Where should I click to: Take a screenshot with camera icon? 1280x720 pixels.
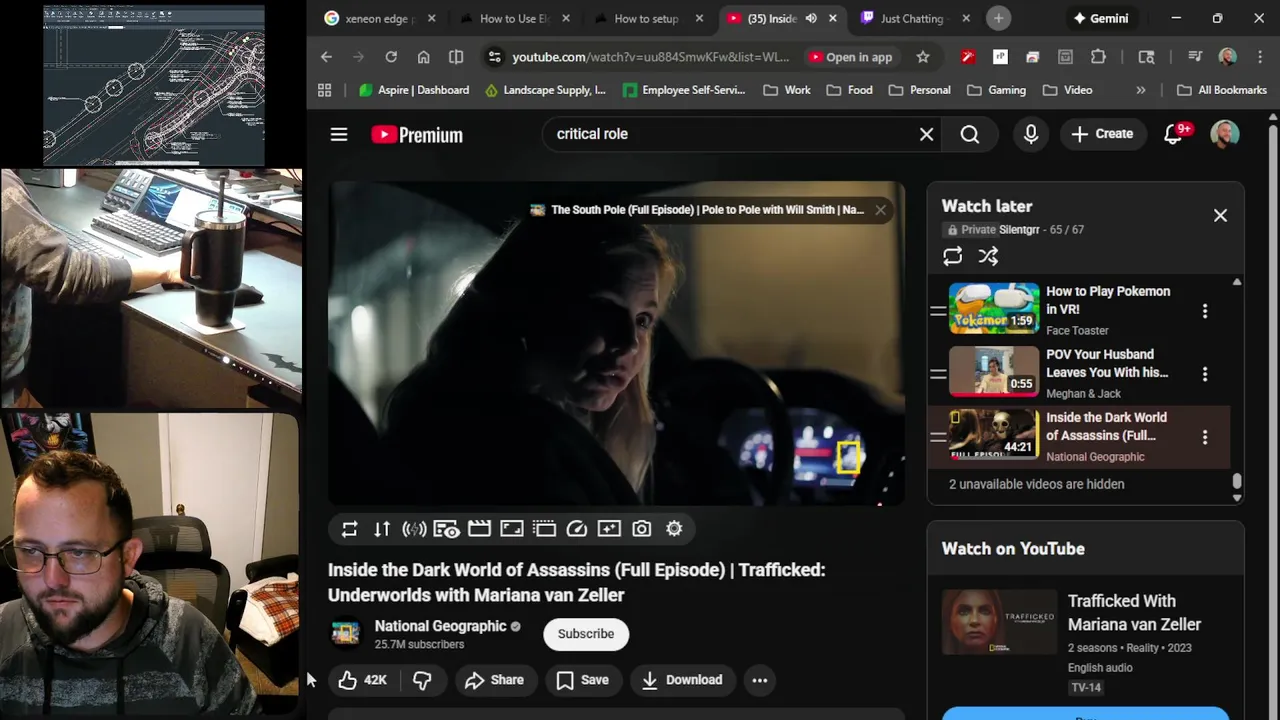(x=642, y=529)
